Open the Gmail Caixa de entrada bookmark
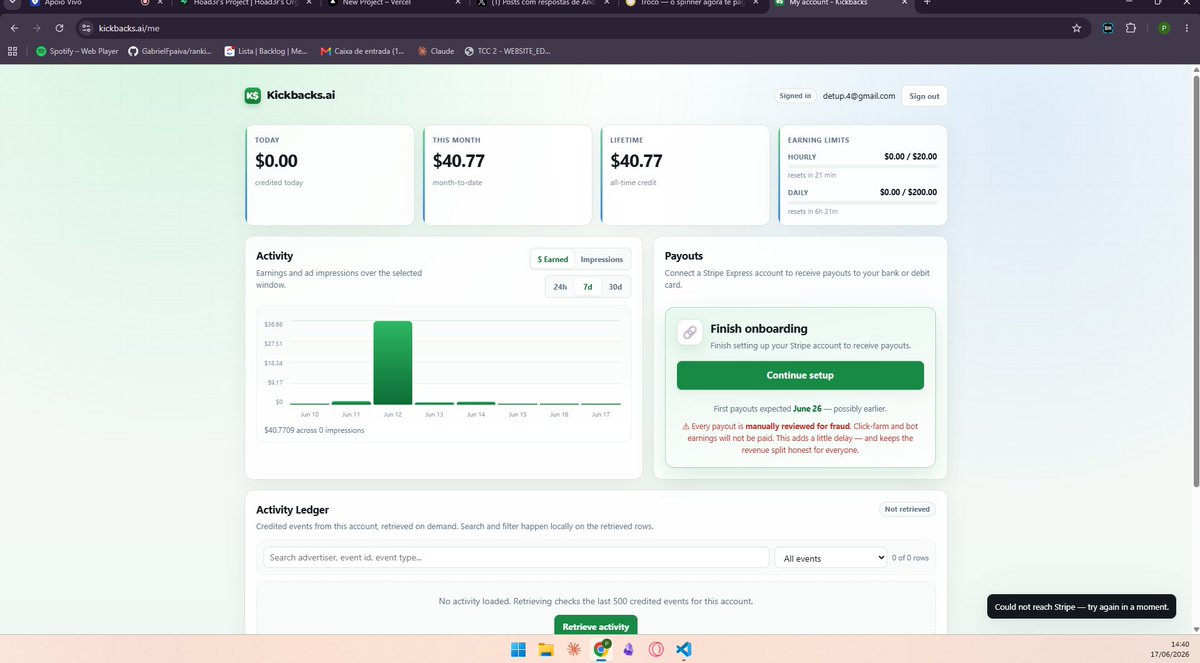The image size is (1200, 663). point(362,50)
